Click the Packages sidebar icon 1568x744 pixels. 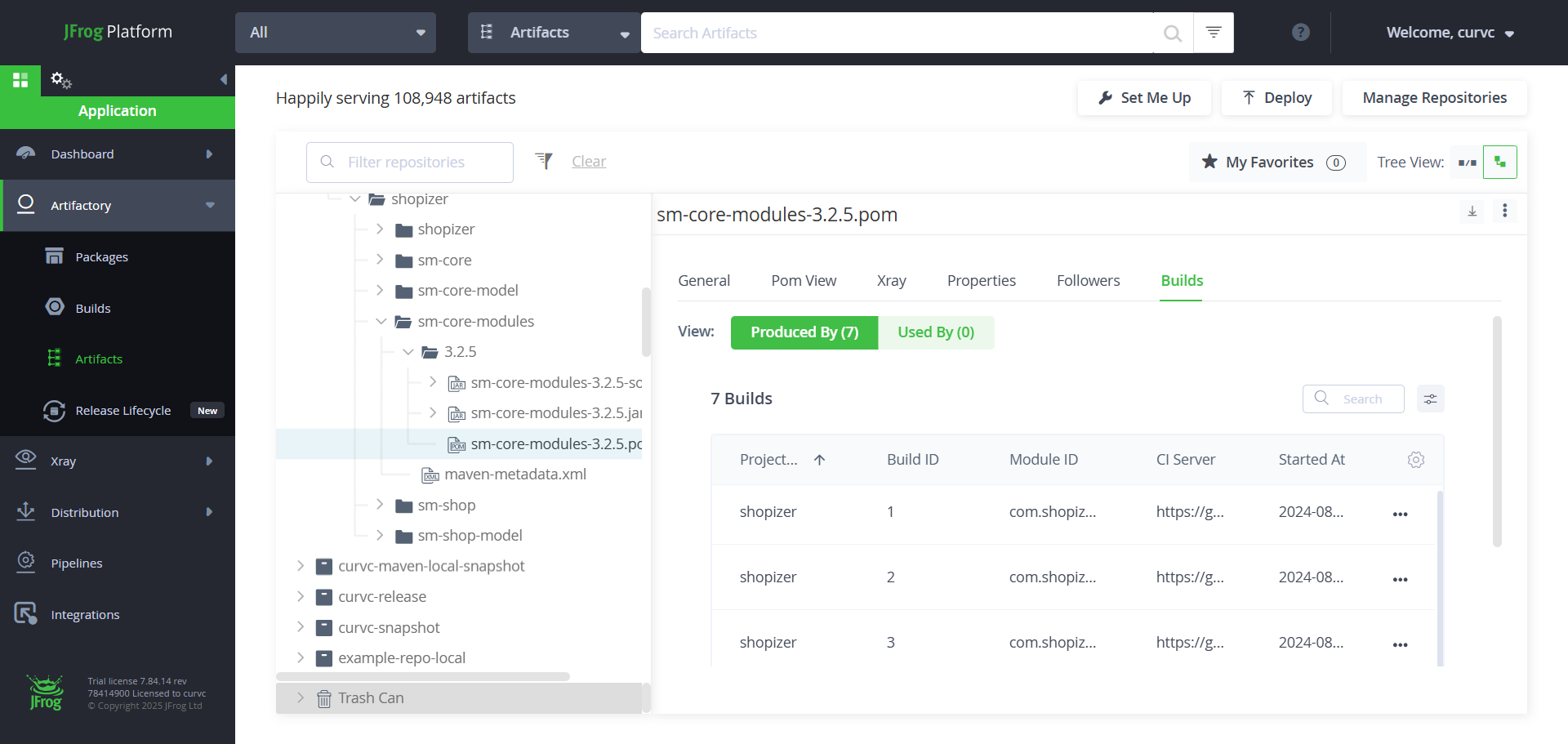tap(55, 256)
